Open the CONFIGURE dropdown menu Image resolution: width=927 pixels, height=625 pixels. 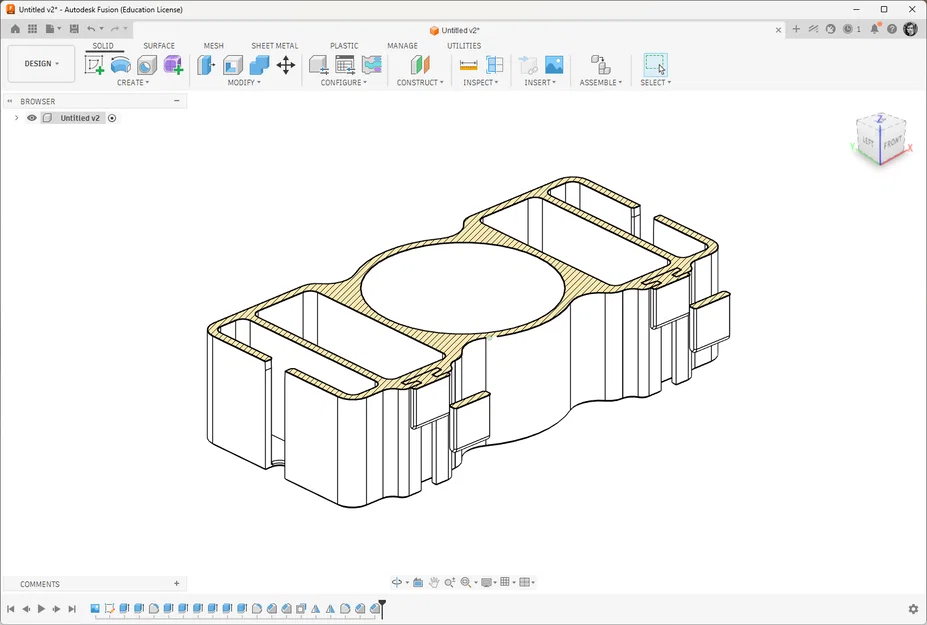point(343,83)
